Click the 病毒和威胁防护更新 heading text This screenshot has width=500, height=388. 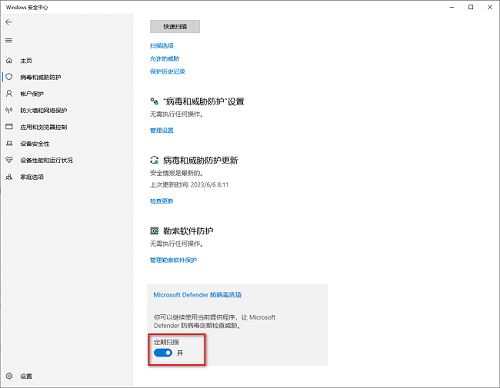[x=201, y=160]
